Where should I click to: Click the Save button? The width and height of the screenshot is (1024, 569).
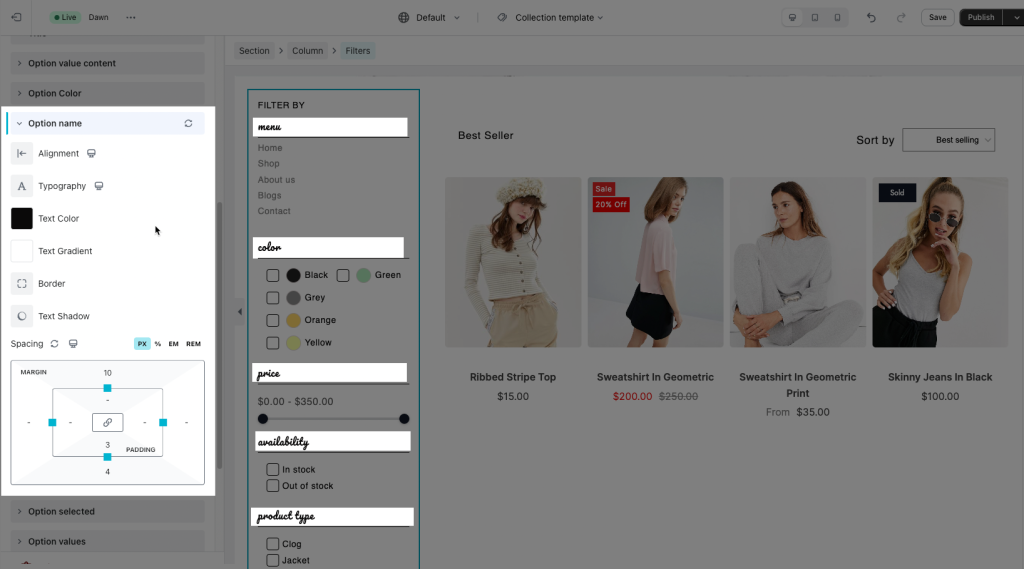pos(938,18)
